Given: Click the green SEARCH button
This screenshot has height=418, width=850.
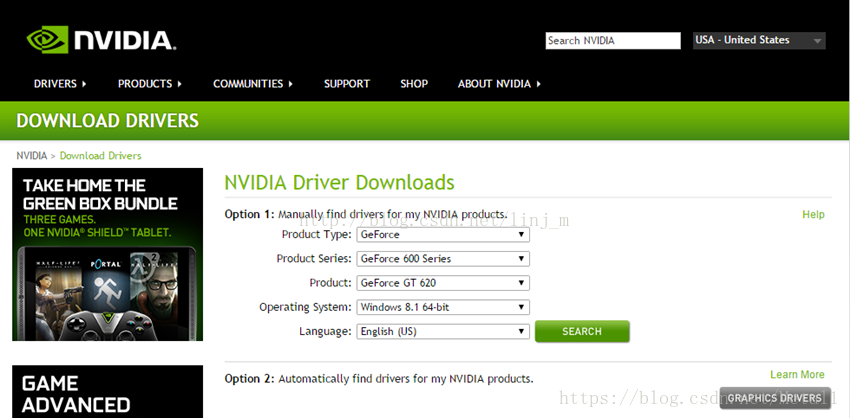Looking at the screenshot, I should click(x=582, y=331).
